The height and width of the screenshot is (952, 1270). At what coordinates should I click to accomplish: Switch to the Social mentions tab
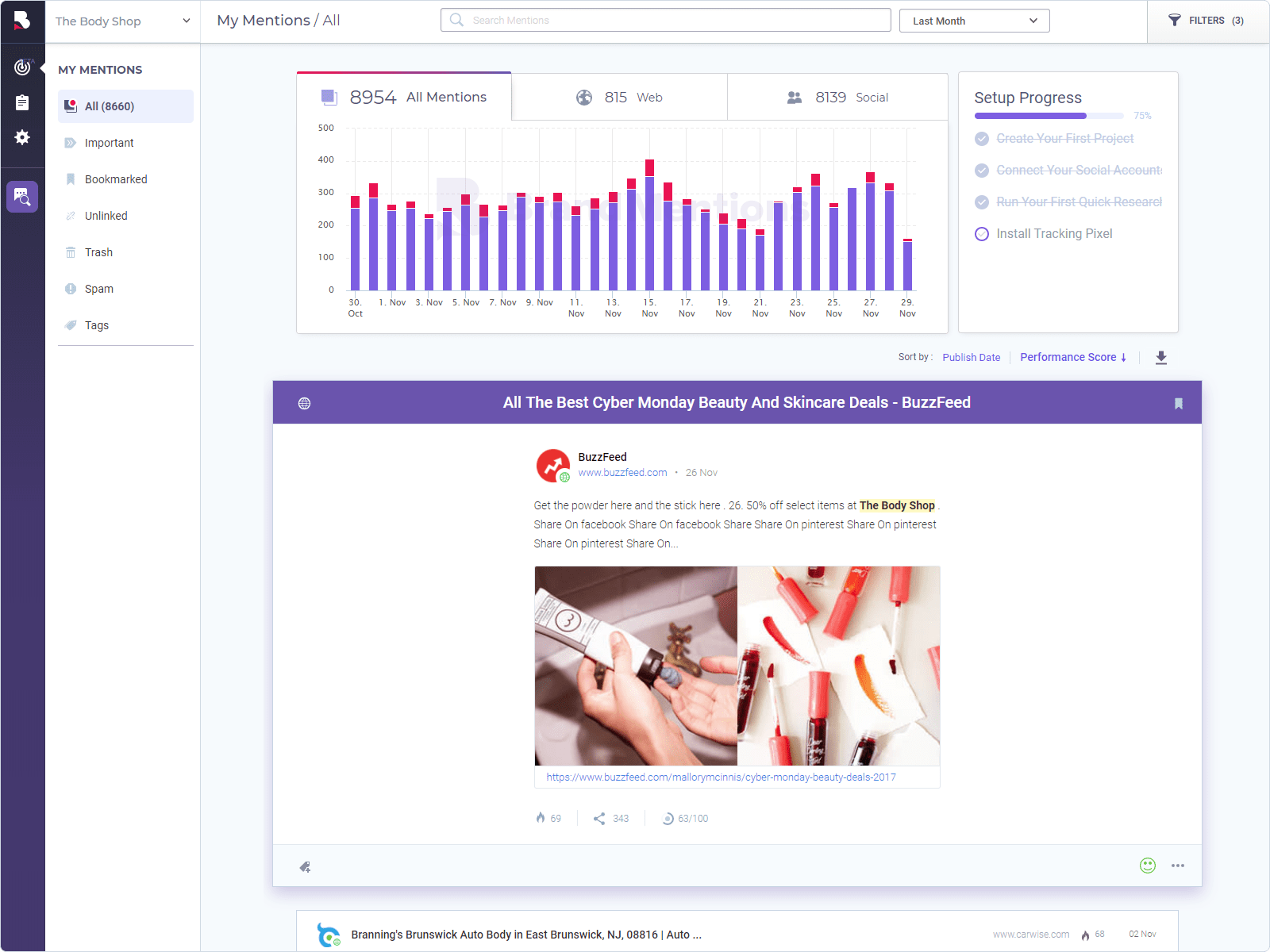pyautogui.click(x=837, y=97)
